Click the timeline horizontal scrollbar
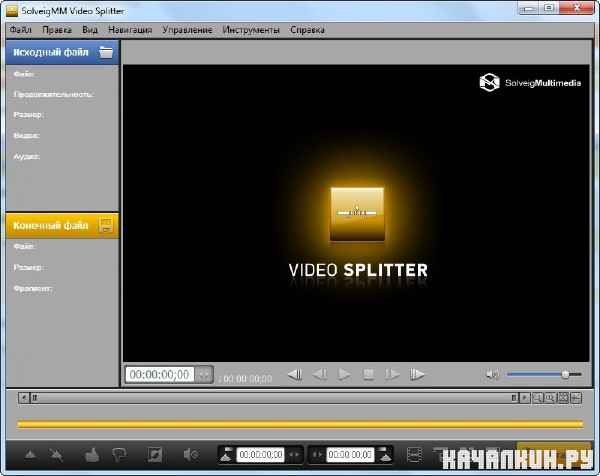 [274, 398]
